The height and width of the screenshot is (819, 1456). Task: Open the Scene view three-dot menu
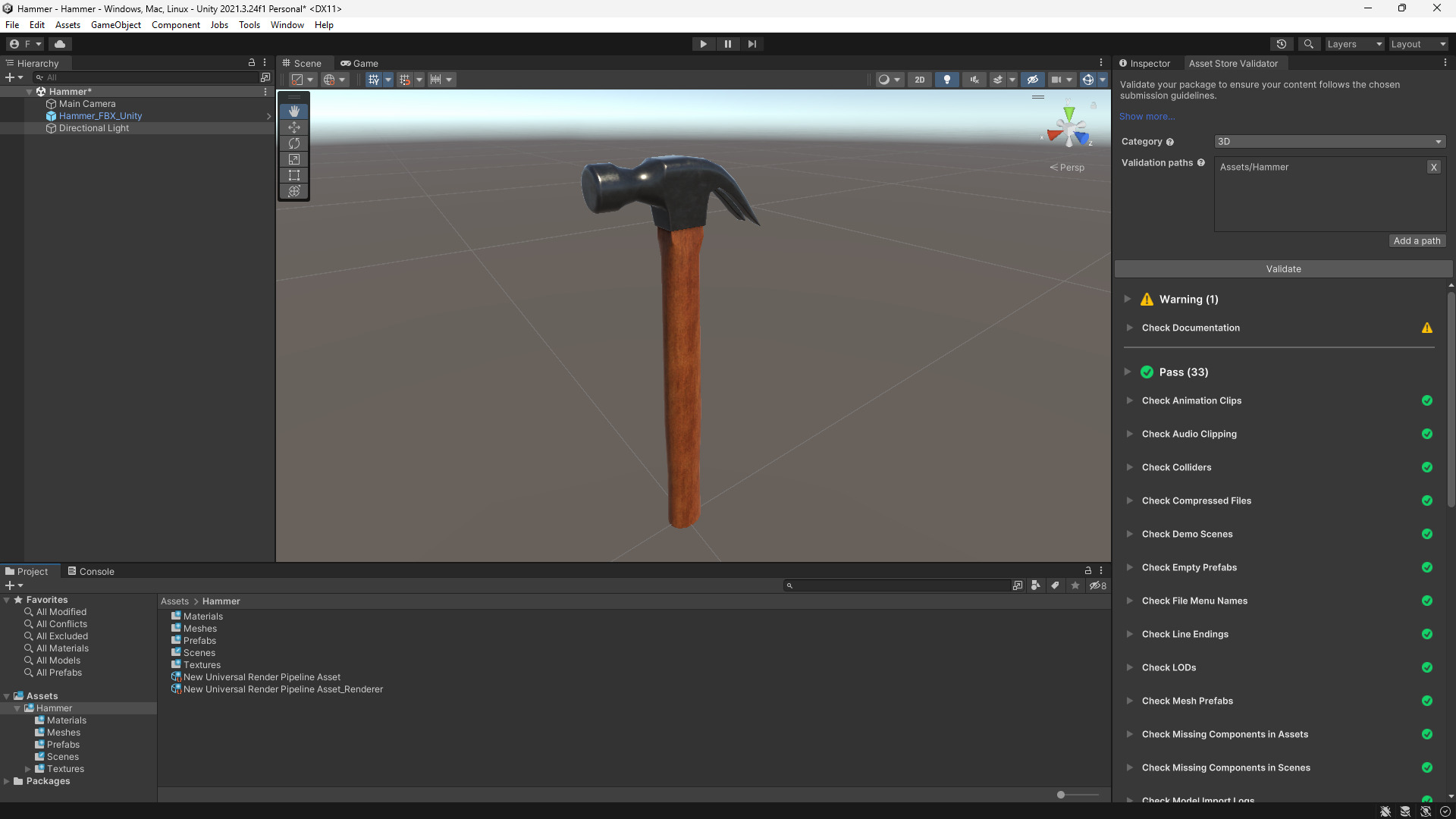1101,63
